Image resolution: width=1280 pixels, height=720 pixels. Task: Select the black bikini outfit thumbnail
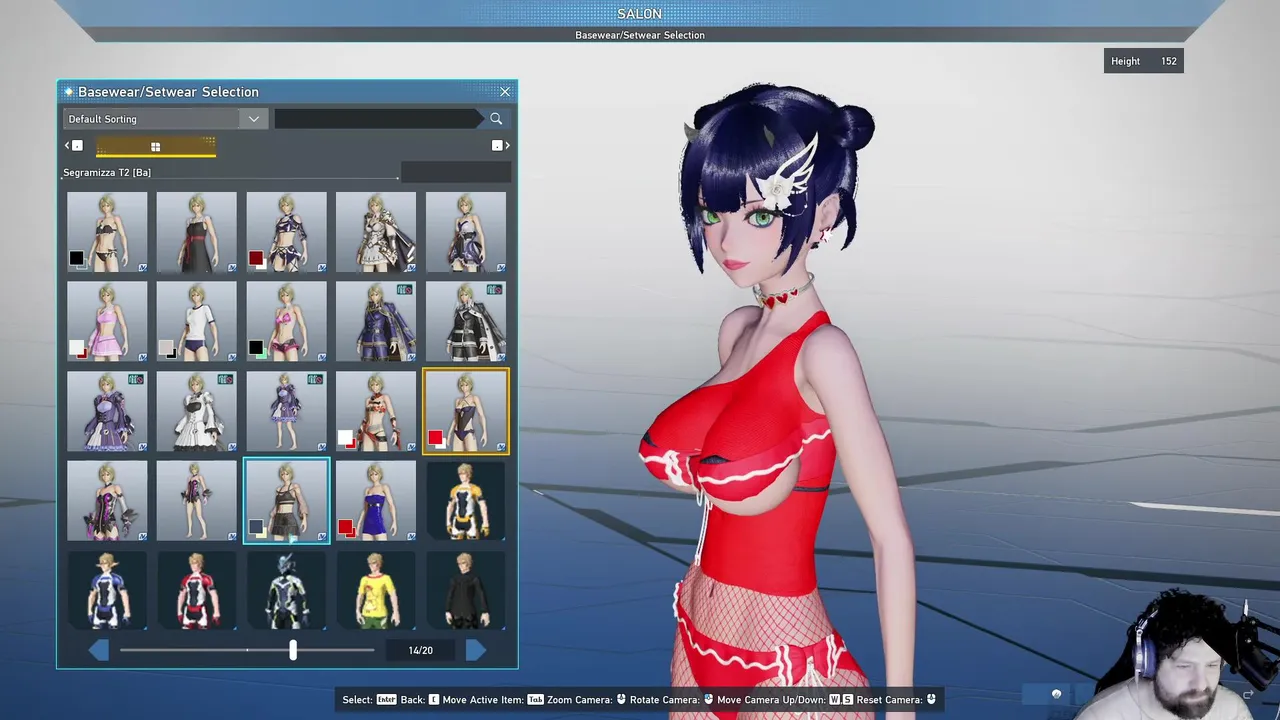coord(107,232)
